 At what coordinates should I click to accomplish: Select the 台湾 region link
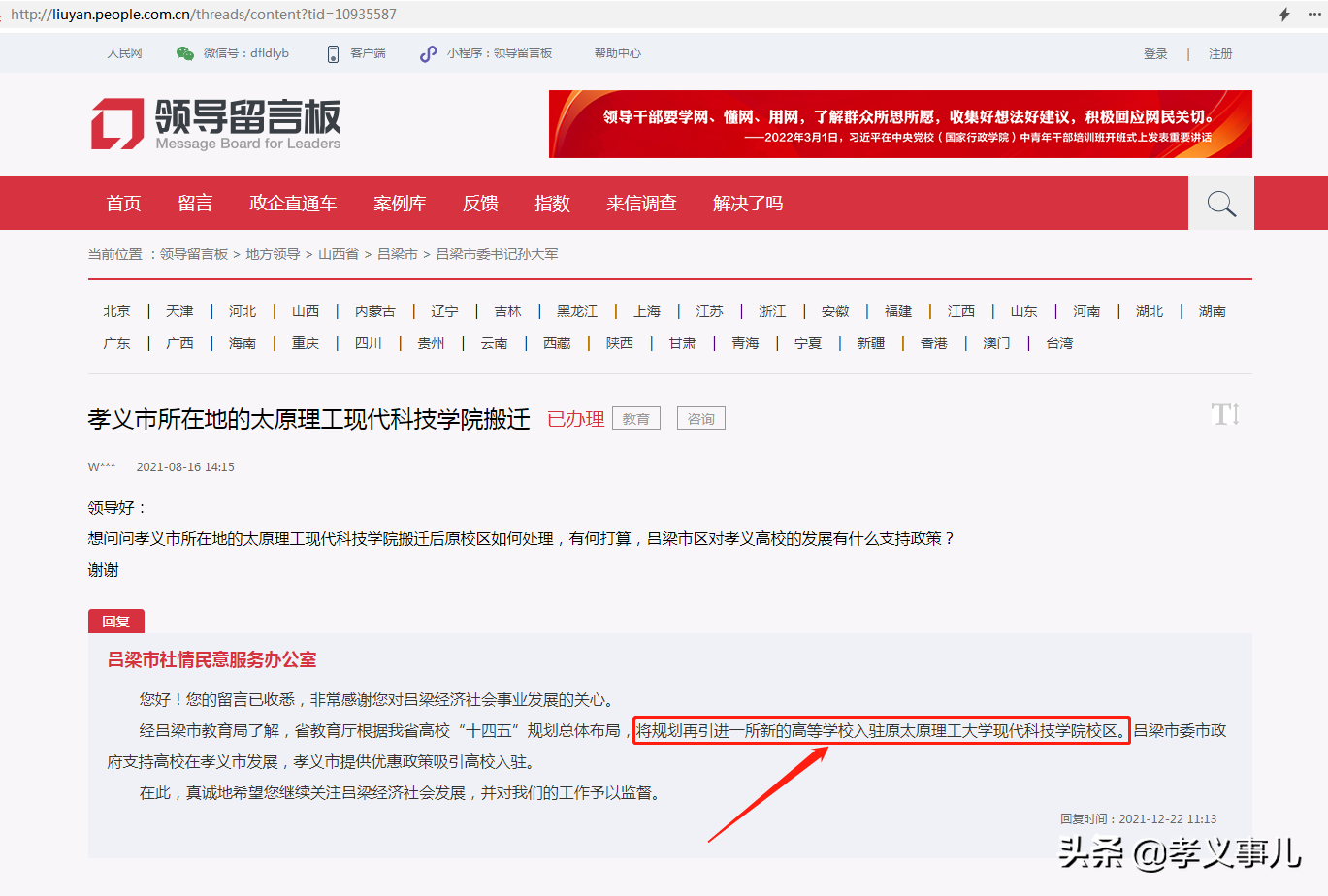click(x=1059, y=343)
